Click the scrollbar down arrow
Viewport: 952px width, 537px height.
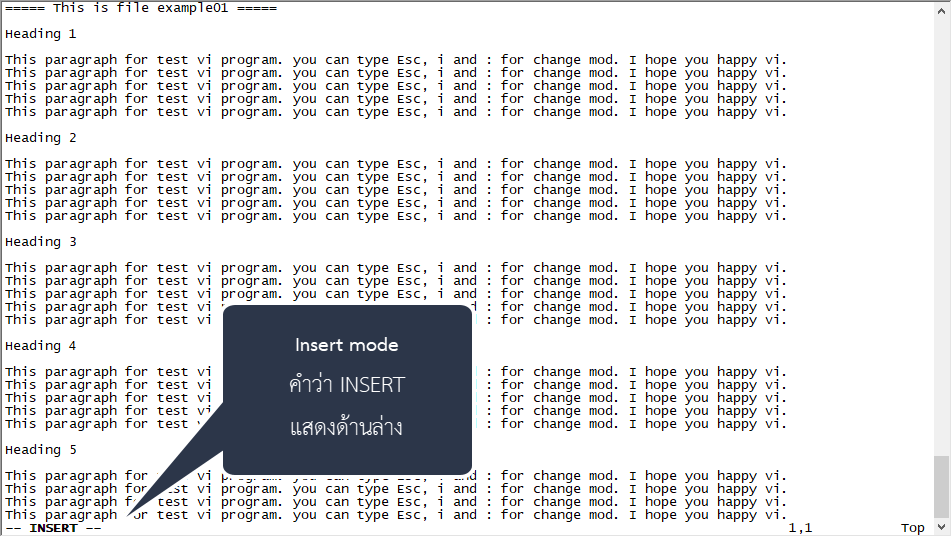(942, 528)
